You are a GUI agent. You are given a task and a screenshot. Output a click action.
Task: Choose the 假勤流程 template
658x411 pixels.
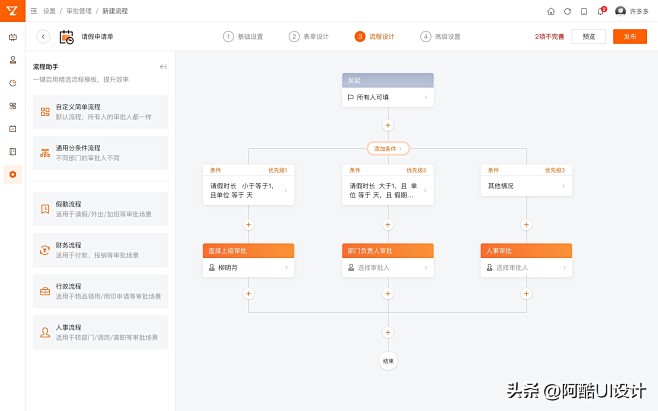click(100, 209)
